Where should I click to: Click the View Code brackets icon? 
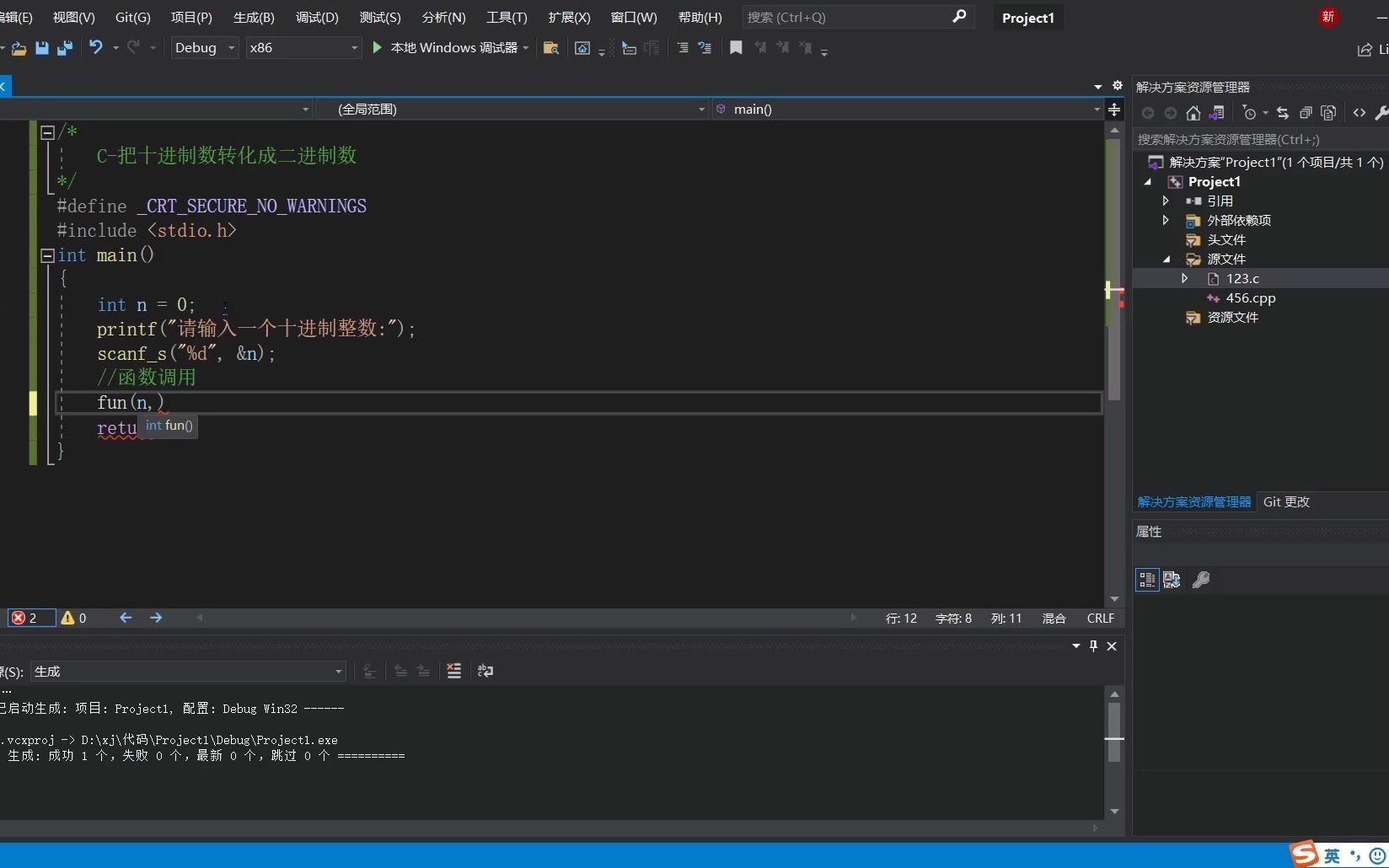[1360, 113]
